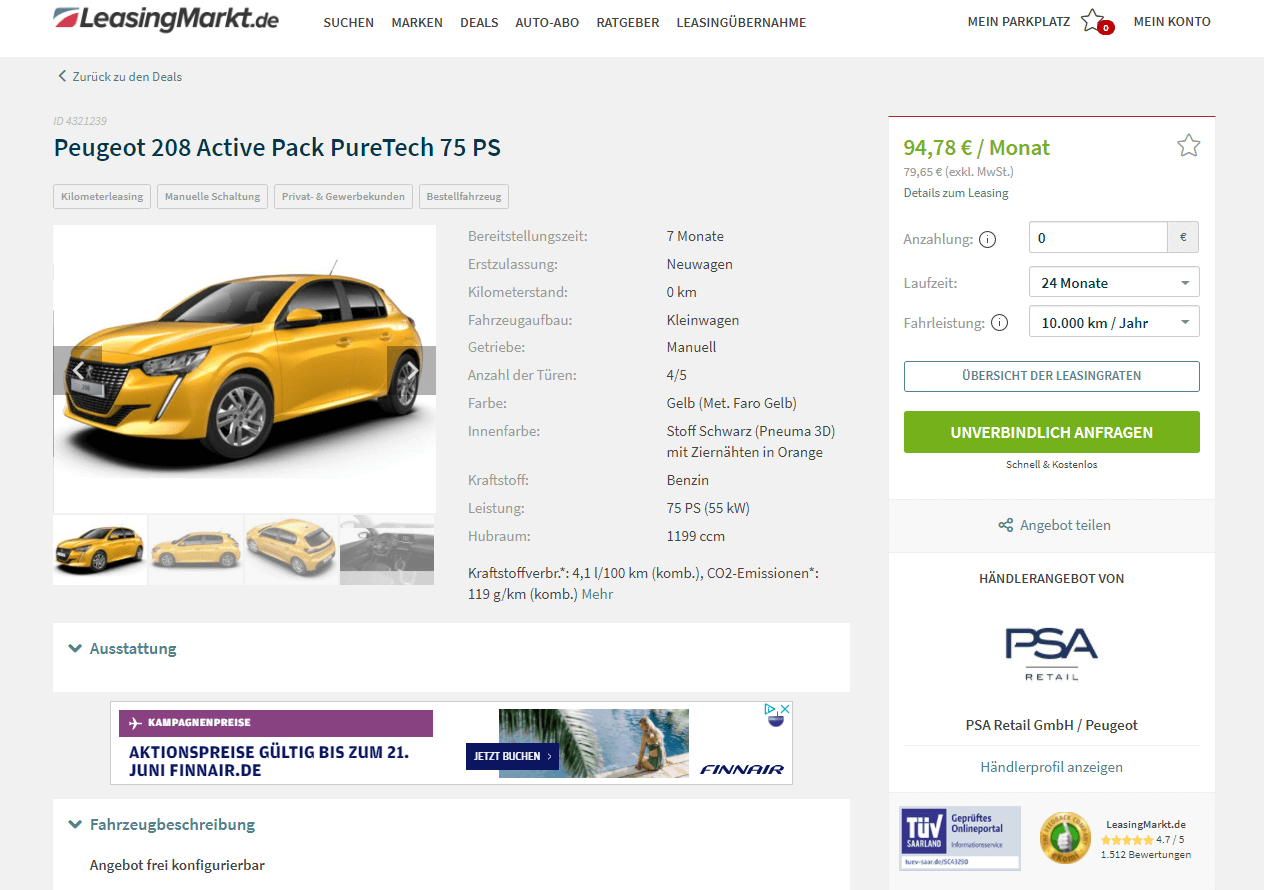The image size is (1264, 890).
Task: Go back via Zurück zu den Deals
Action: [x=127, y=76]
